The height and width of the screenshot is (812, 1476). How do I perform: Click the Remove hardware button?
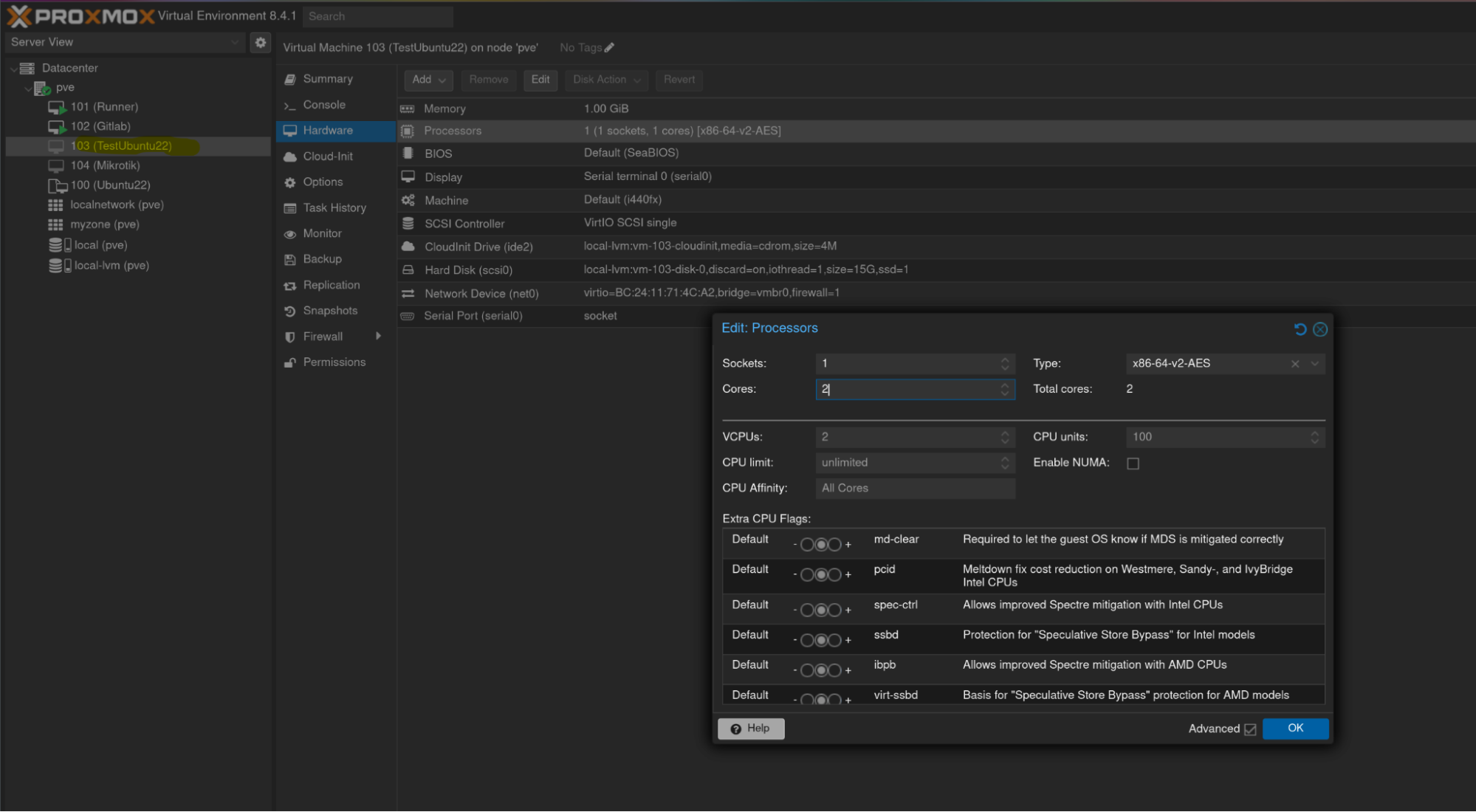click(x=488, y=80)
